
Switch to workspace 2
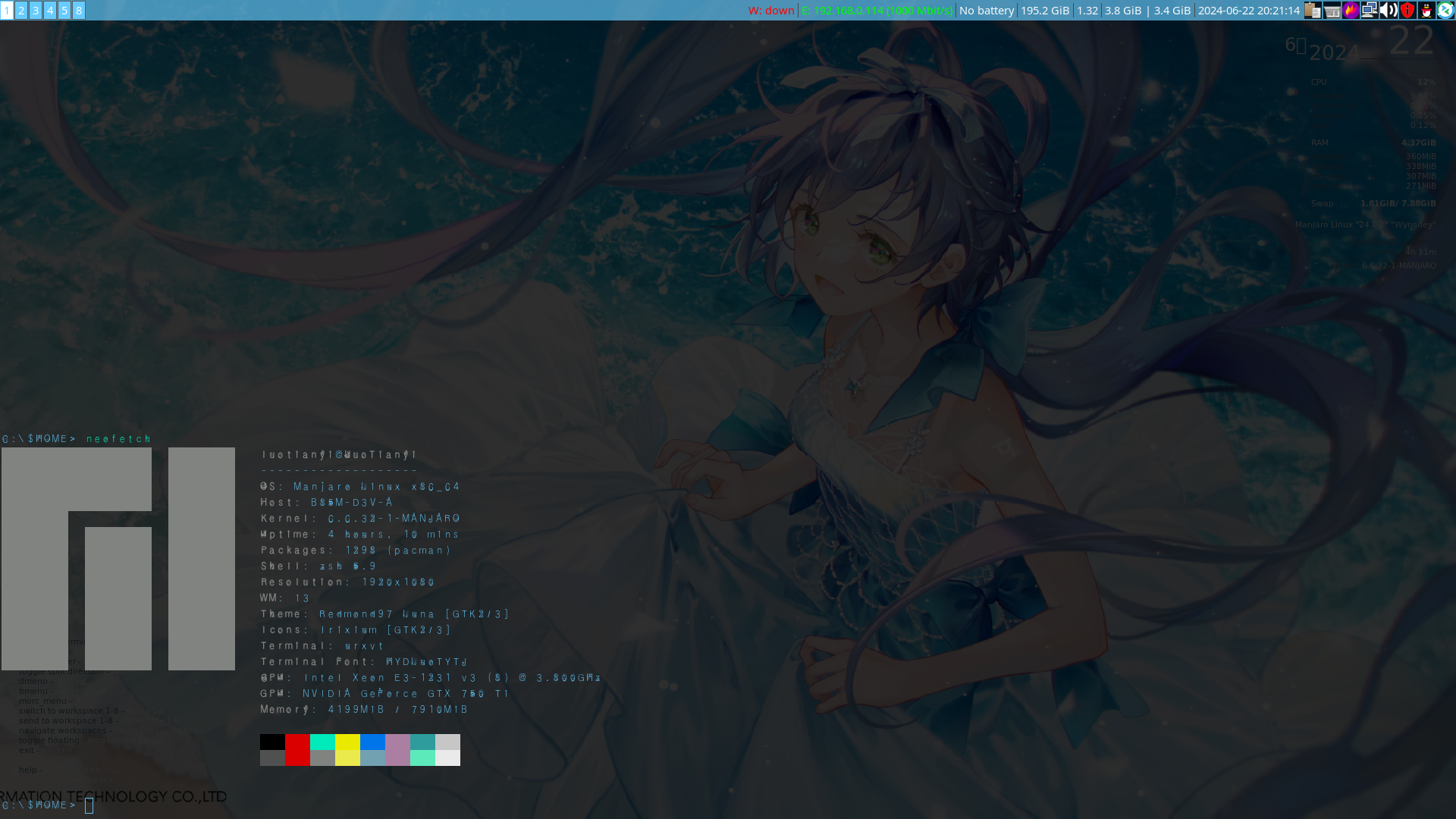pos(21,10)
